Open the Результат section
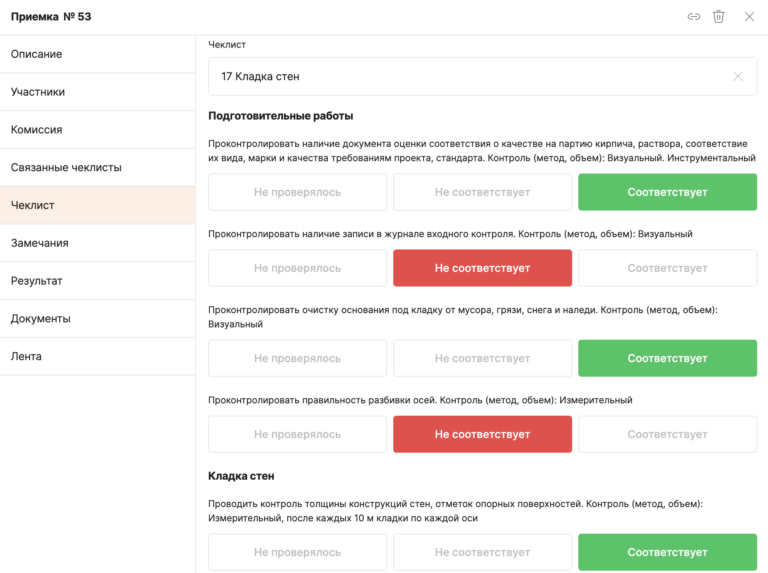This screenshot has height=573, width=768. [x=97, y=281]
